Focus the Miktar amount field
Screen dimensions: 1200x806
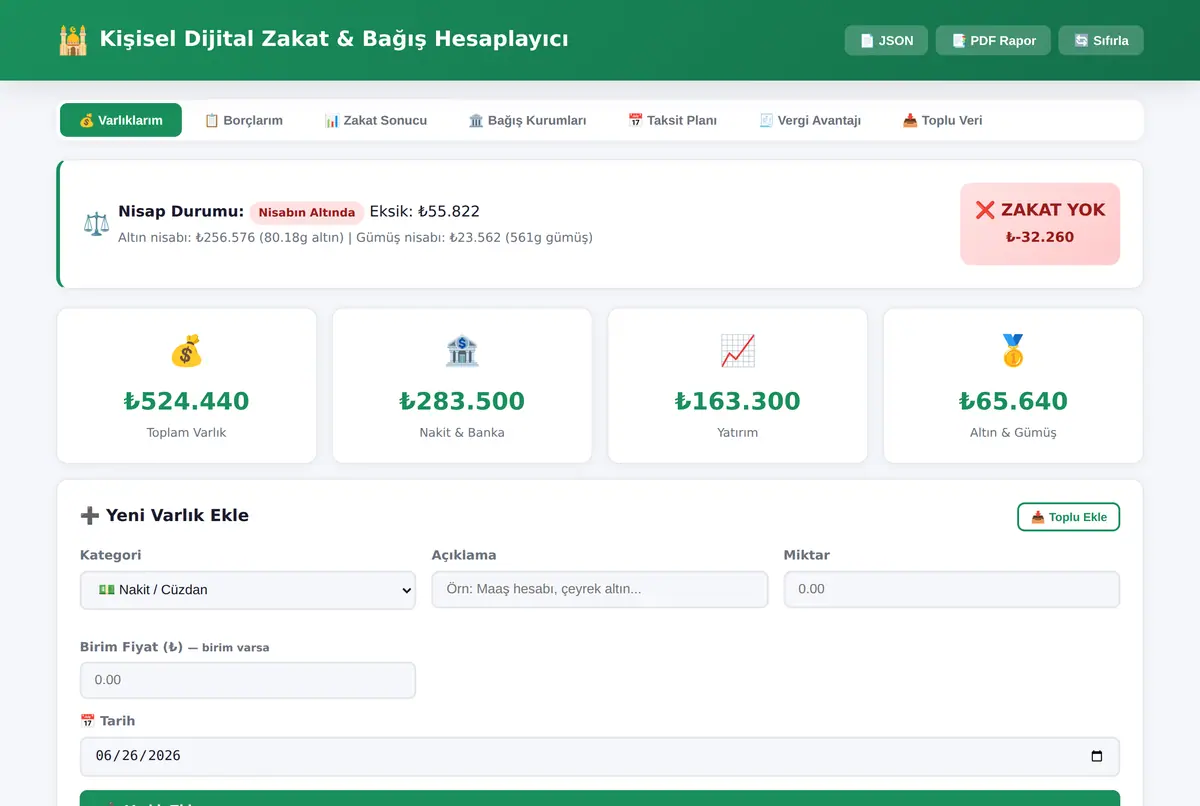coord(952,589)
